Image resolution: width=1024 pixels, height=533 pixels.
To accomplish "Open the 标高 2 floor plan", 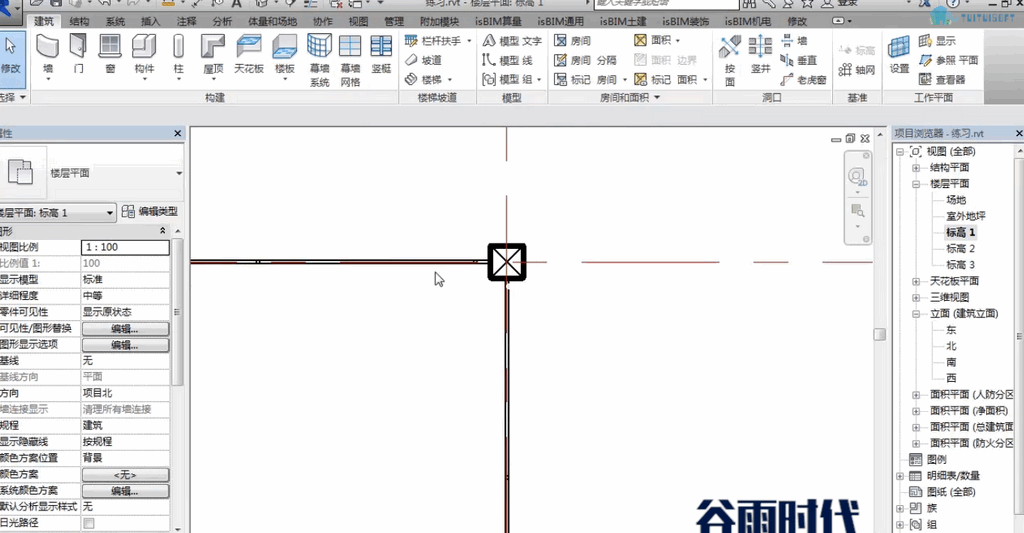I will point(960,249).
